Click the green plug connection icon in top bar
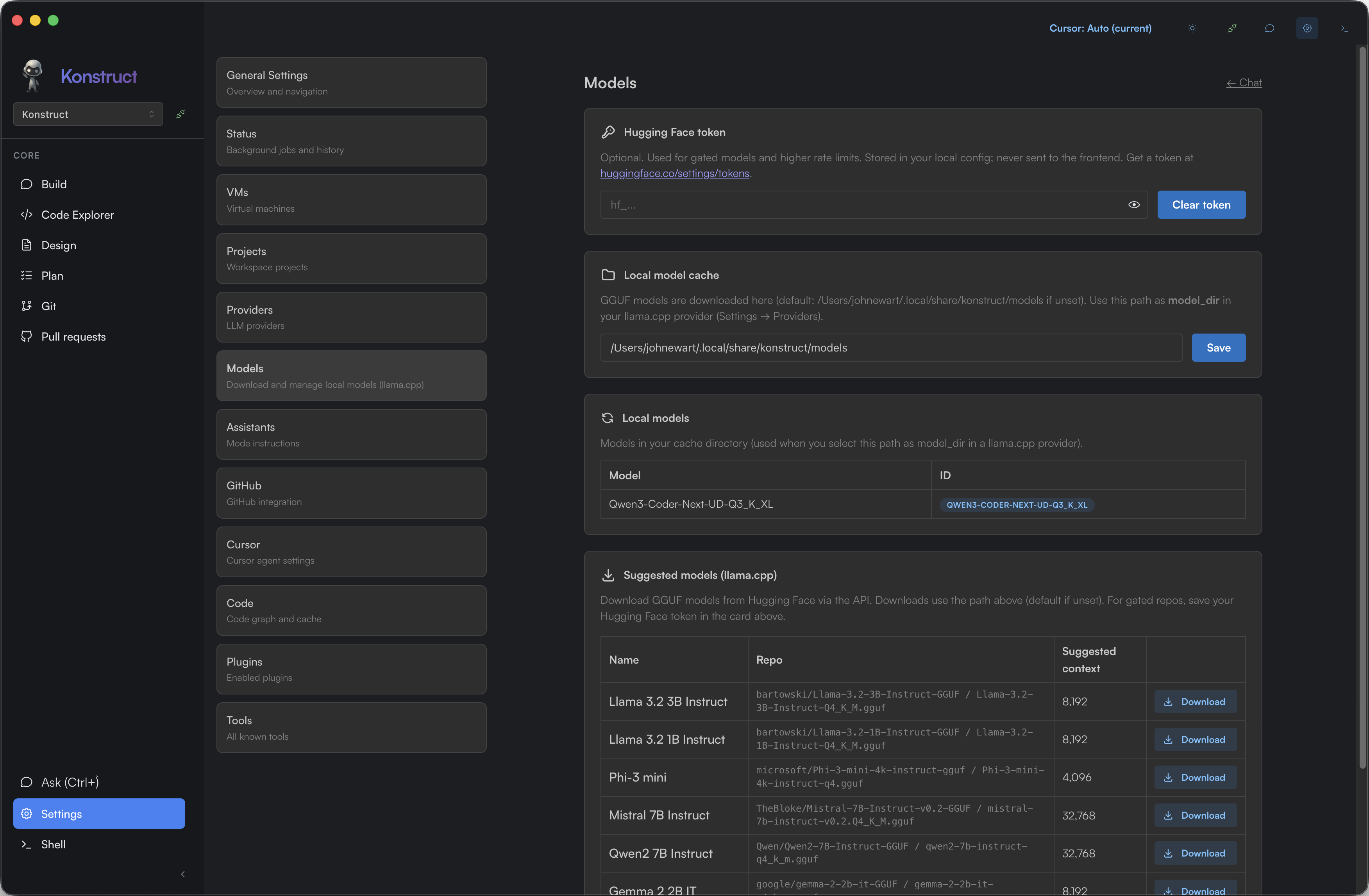Image resolution: width=1369 pixels, height=896 pixels. point(1231,28)
